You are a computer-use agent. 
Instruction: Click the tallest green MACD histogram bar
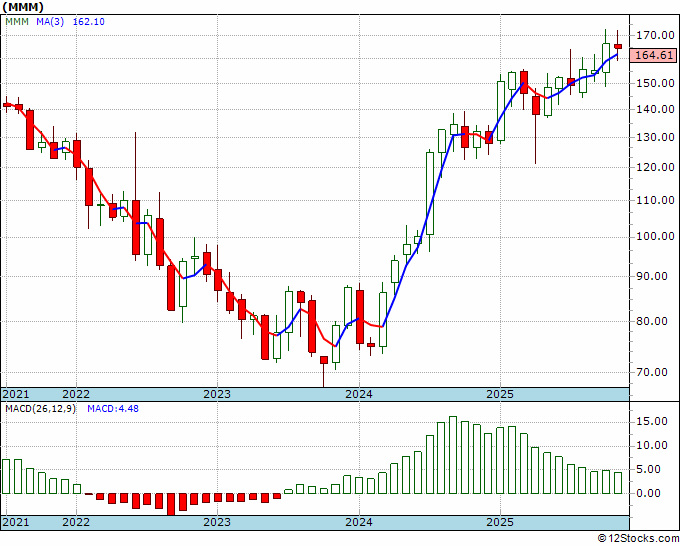coord(453,455)
